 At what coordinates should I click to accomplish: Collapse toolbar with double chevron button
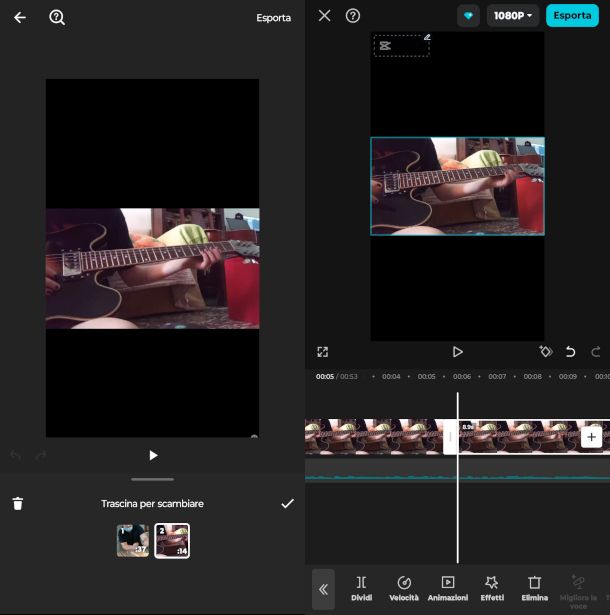pyautogui.click(x=323, y=589)
